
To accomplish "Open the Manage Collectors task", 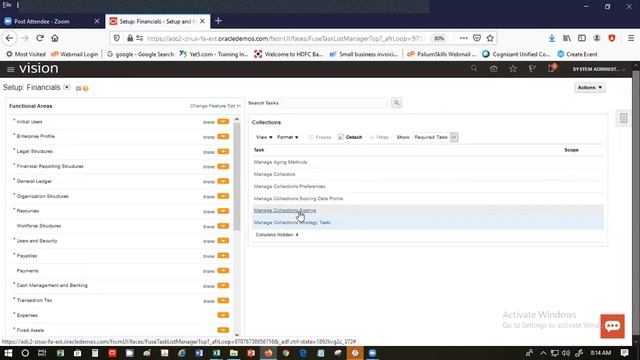I will pyautogui.click(x=274, y=174).
